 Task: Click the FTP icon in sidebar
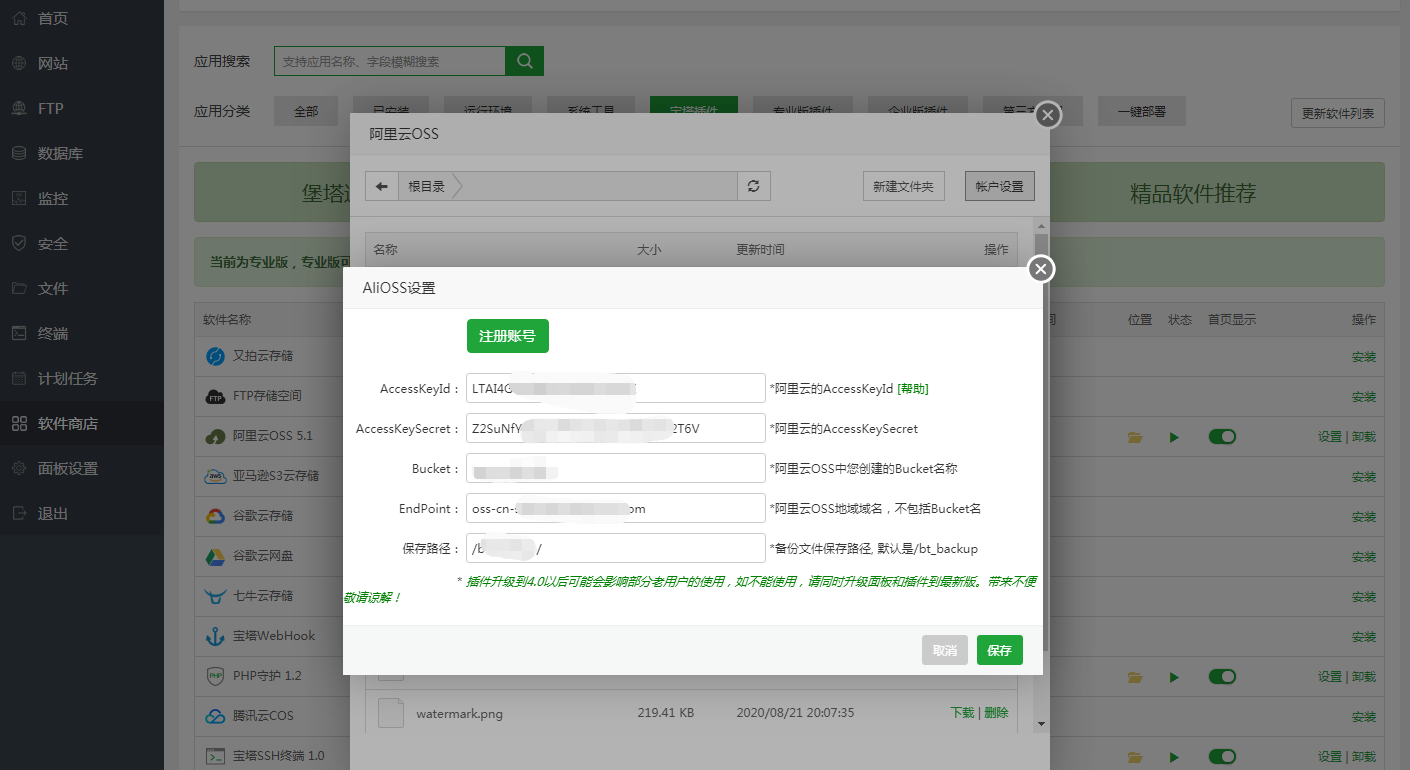19,108
